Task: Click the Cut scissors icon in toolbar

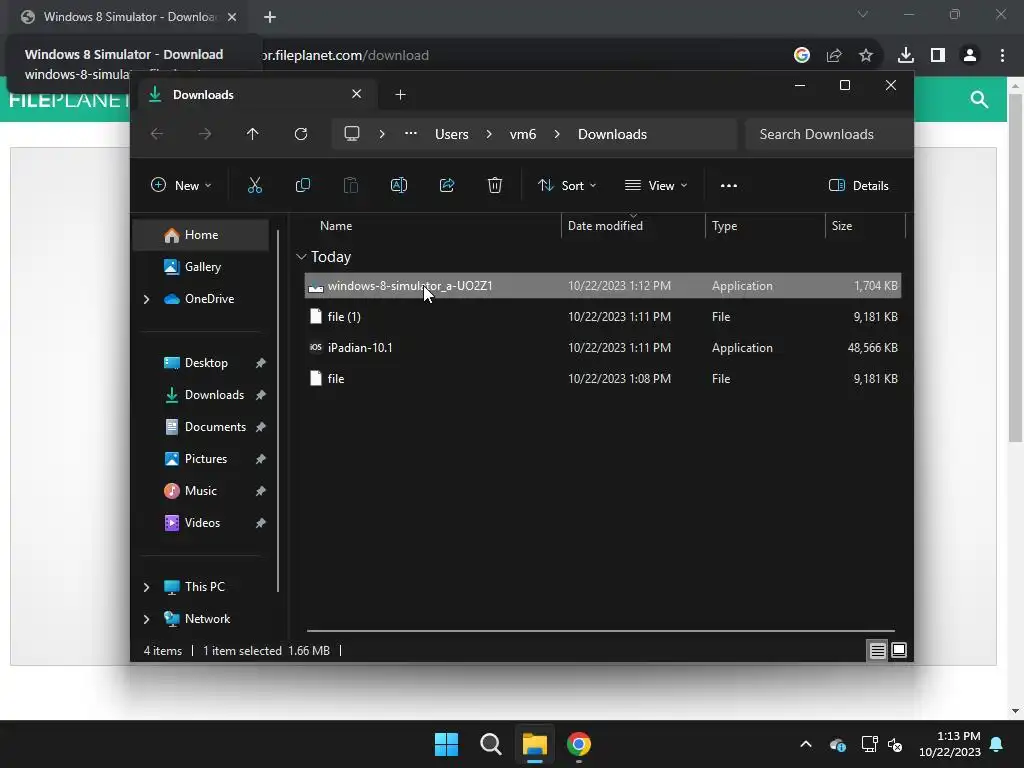Action: (255, 185)
